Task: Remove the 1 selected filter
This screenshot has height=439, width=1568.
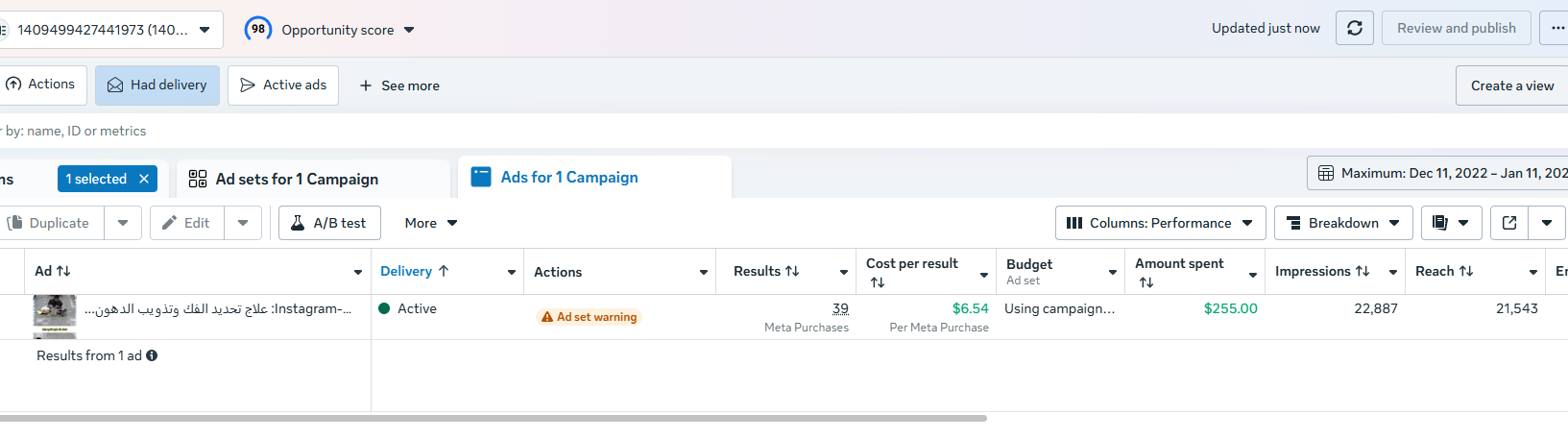Action: coord(144,179)
